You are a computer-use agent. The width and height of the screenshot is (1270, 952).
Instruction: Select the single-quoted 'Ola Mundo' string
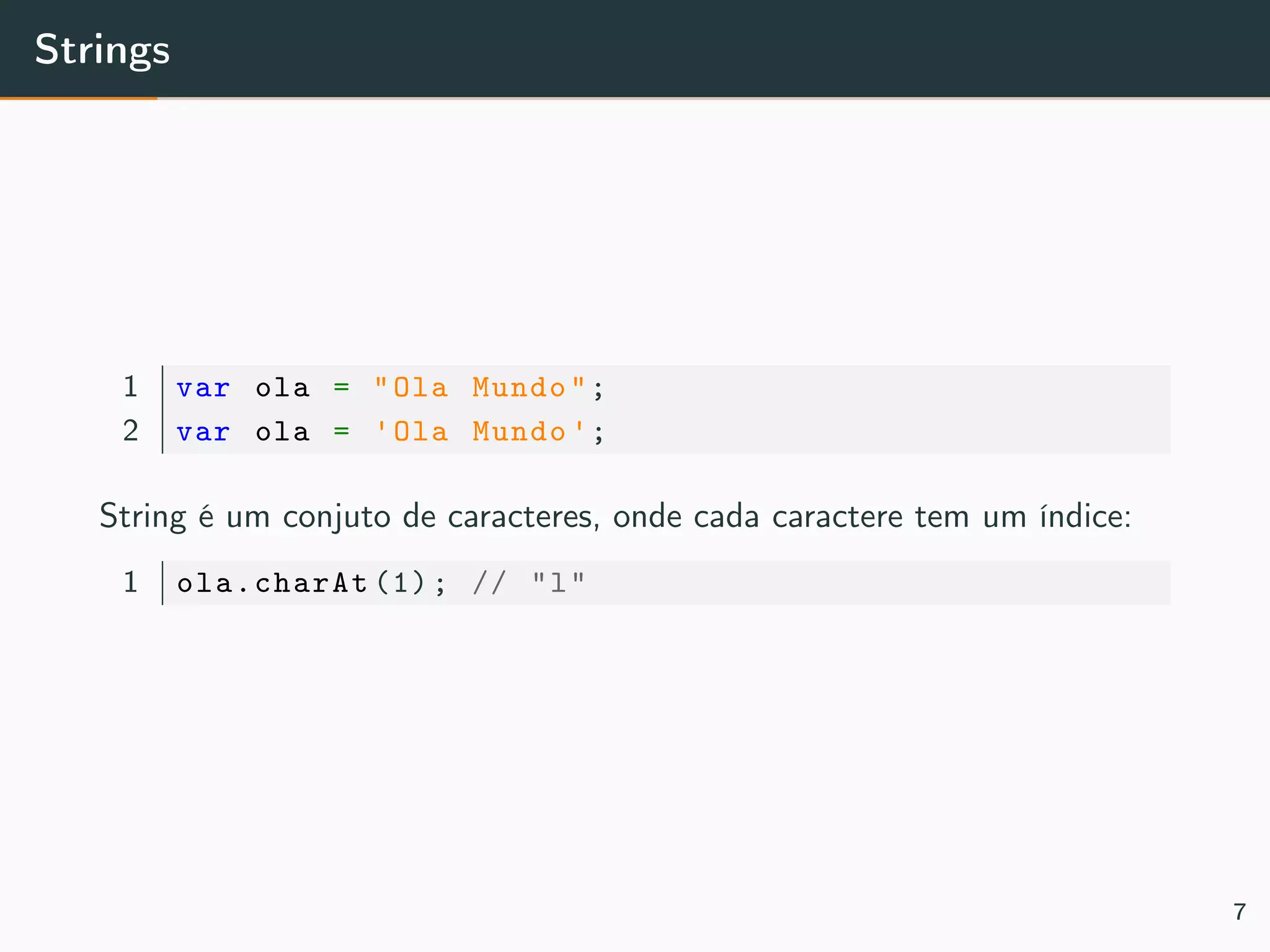click(479, 432)
